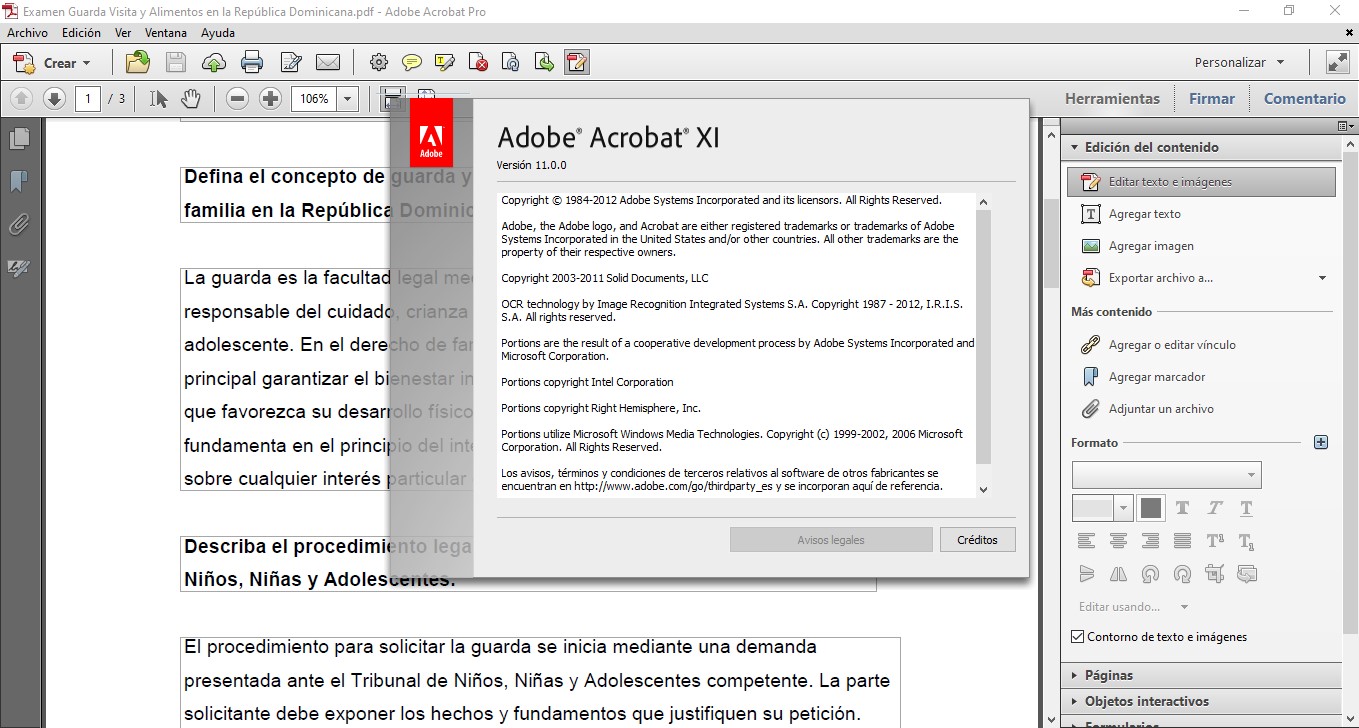This screenshot has height=728, width=1359.
Task: Switch to the 'Comentario' tab
Action: point(1305,98)
